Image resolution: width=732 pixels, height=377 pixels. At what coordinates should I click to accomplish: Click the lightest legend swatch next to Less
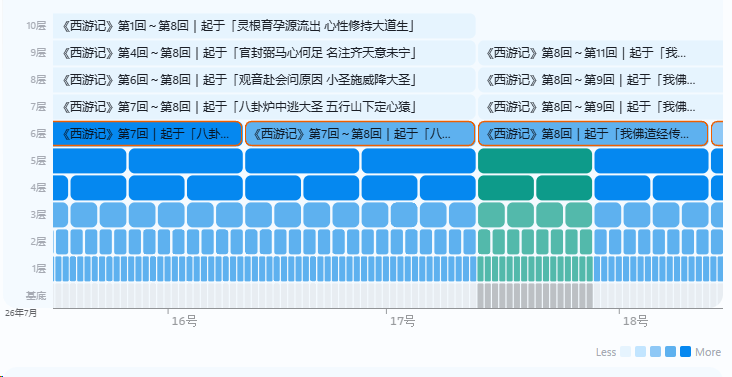(626, 352)
